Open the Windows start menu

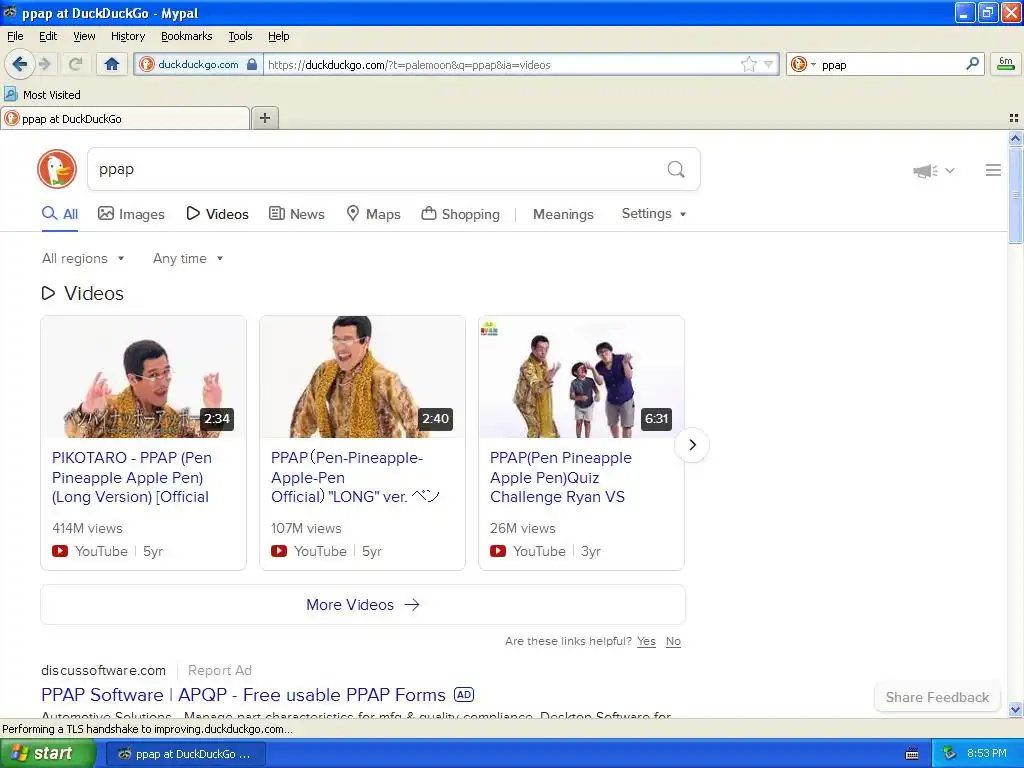pyautogui.click(x=48, y=754)
